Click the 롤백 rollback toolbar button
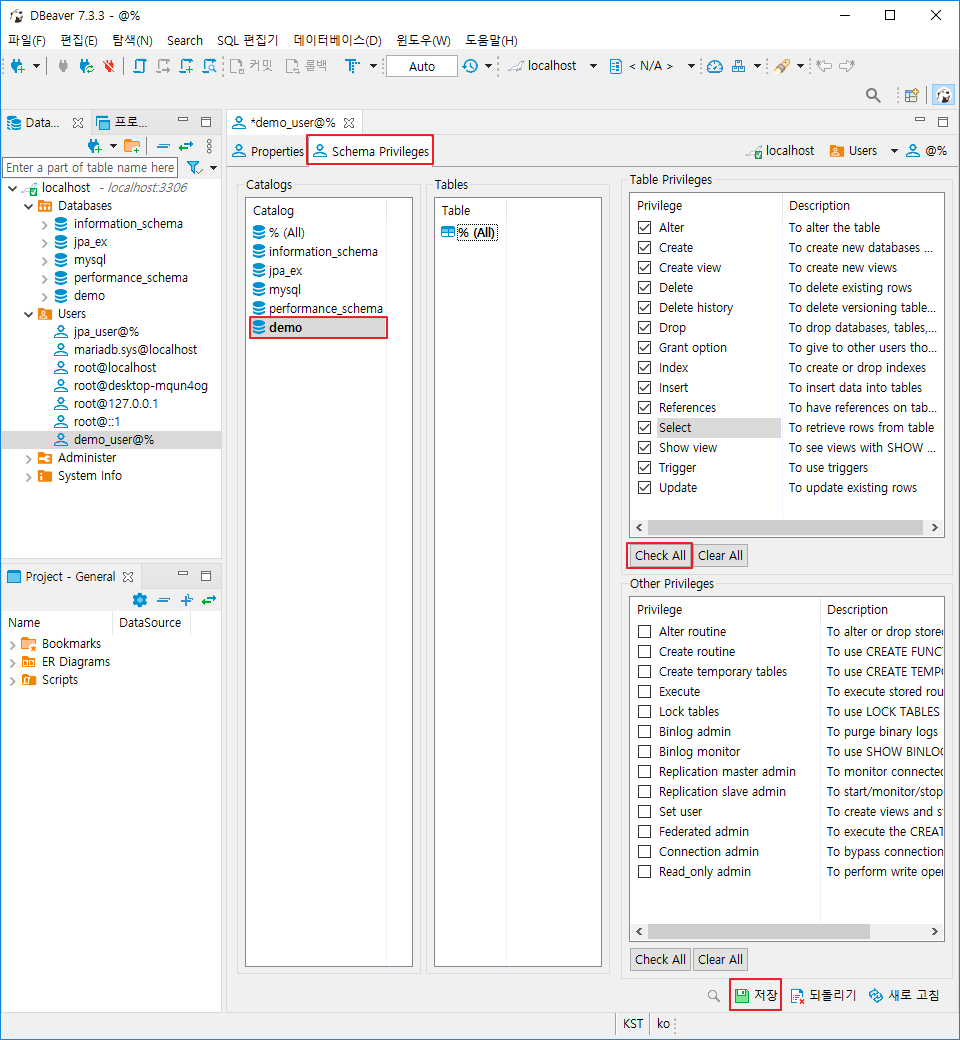This screenshot has width=960, height=1040. point(307,66)
